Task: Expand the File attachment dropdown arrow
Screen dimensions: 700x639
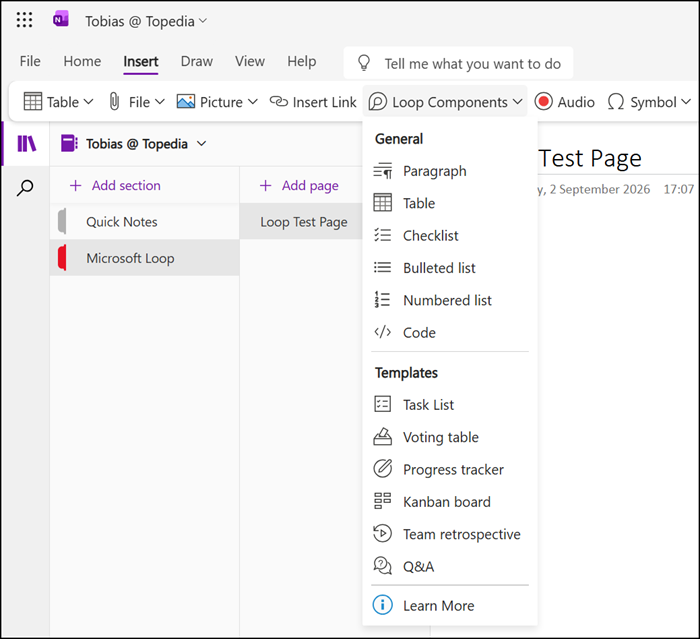Action: point(159,102)
